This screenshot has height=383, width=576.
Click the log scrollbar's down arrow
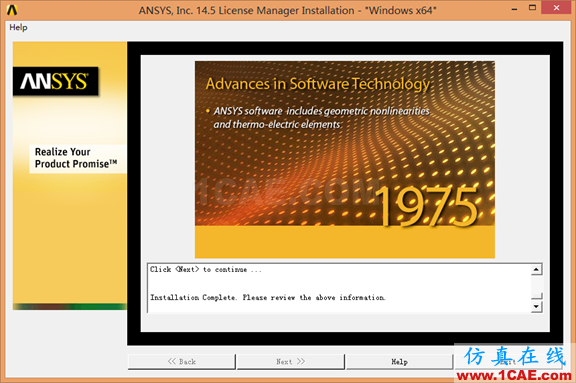pyautogui.click(x=537, y=306)
